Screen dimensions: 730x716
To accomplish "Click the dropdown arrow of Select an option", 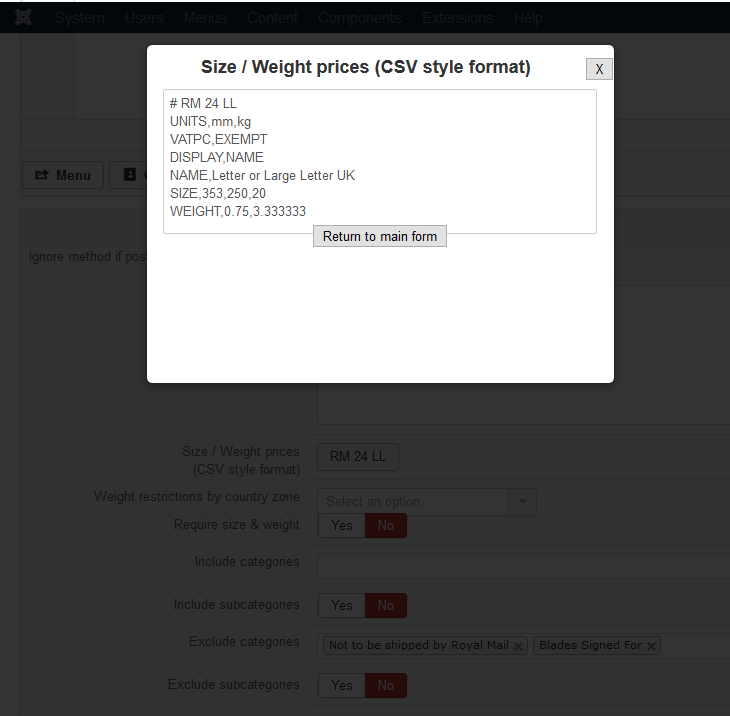I will coord(522,502).
